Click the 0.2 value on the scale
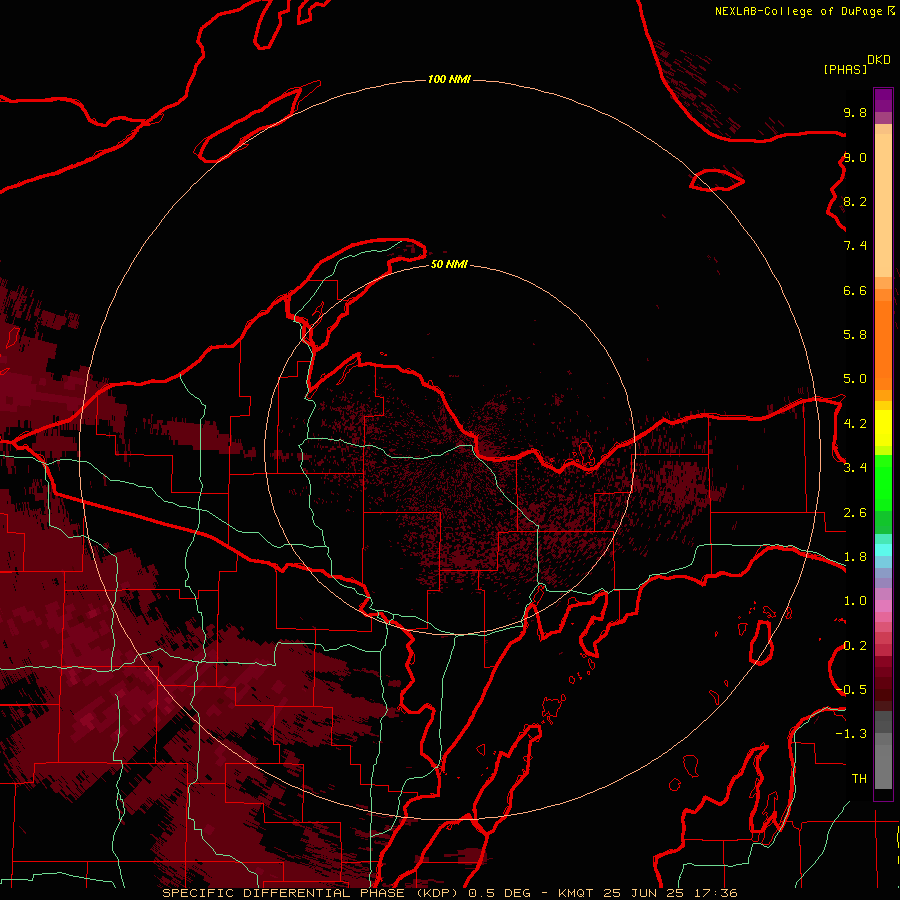 [x=855, y=646]
